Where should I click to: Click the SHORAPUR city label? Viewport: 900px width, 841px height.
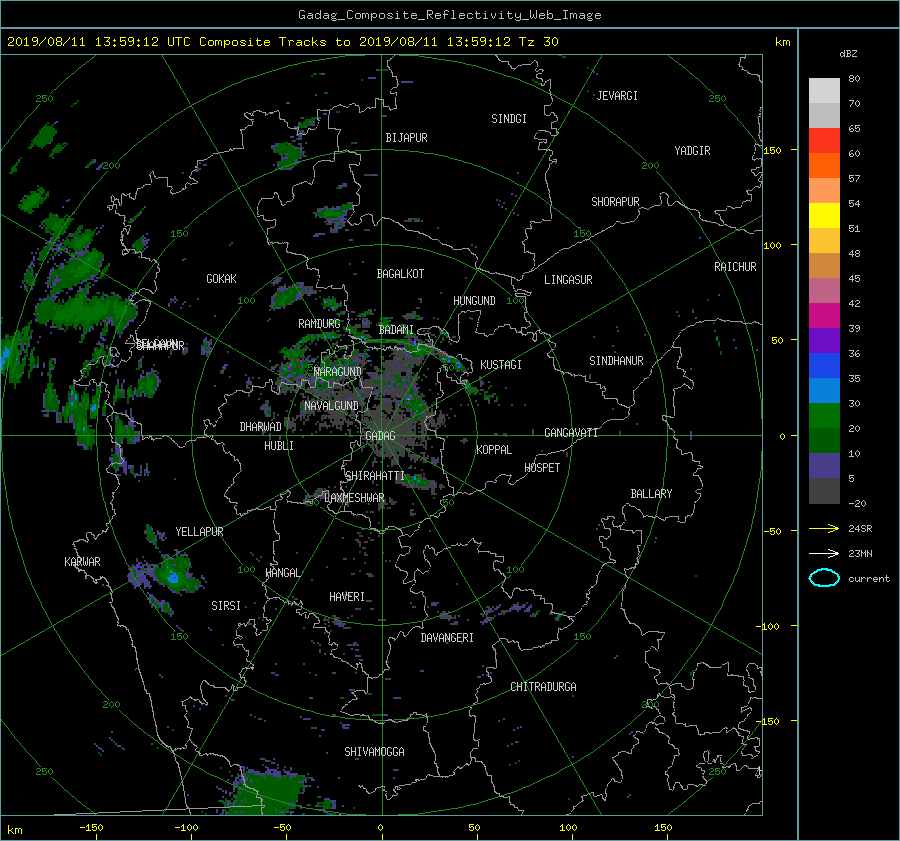615,202
